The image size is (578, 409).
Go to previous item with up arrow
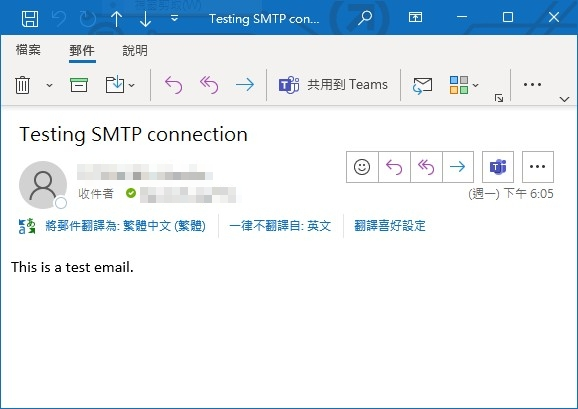point(116,18)
